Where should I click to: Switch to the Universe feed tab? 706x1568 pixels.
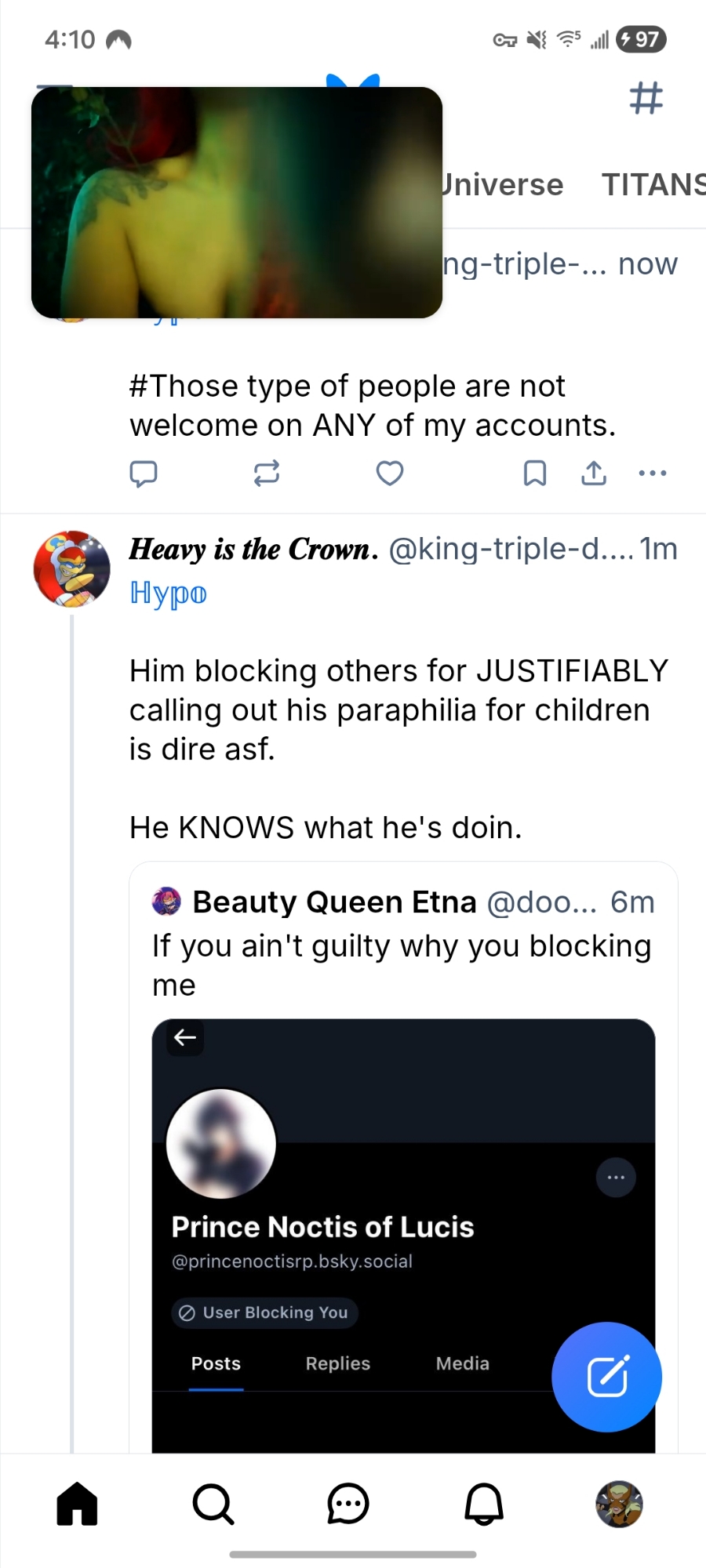point(502,185)
